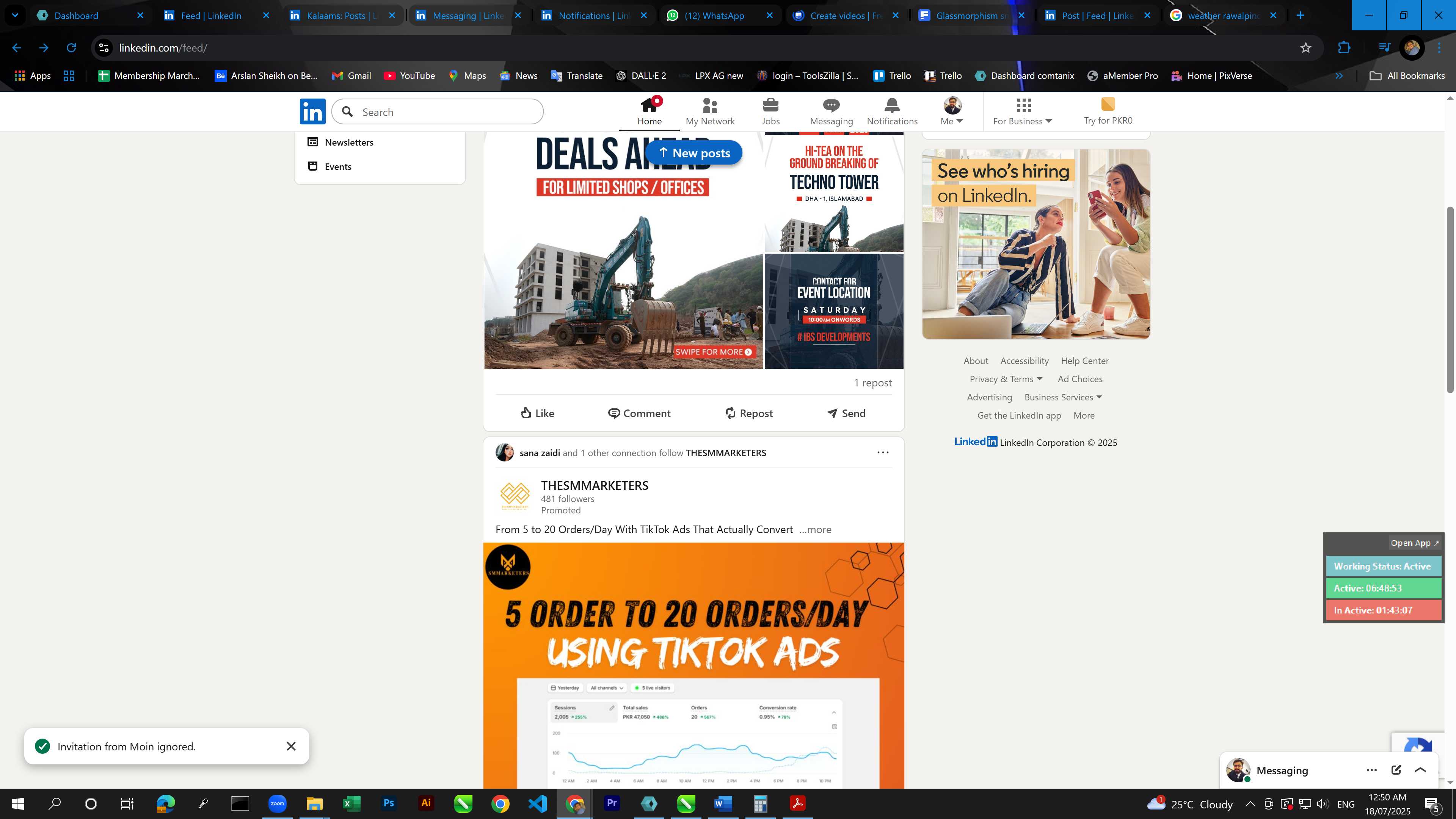Go back to previous page
The width and height of the screenshot is (1456, 819).
(x=16, y=48)
